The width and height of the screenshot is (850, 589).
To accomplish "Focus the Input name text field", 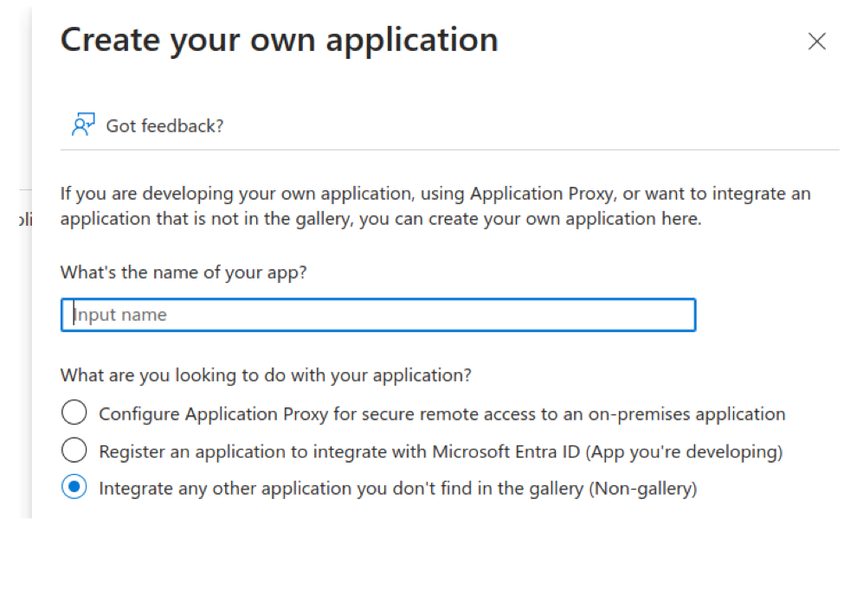I will click(x=378, y=315).
